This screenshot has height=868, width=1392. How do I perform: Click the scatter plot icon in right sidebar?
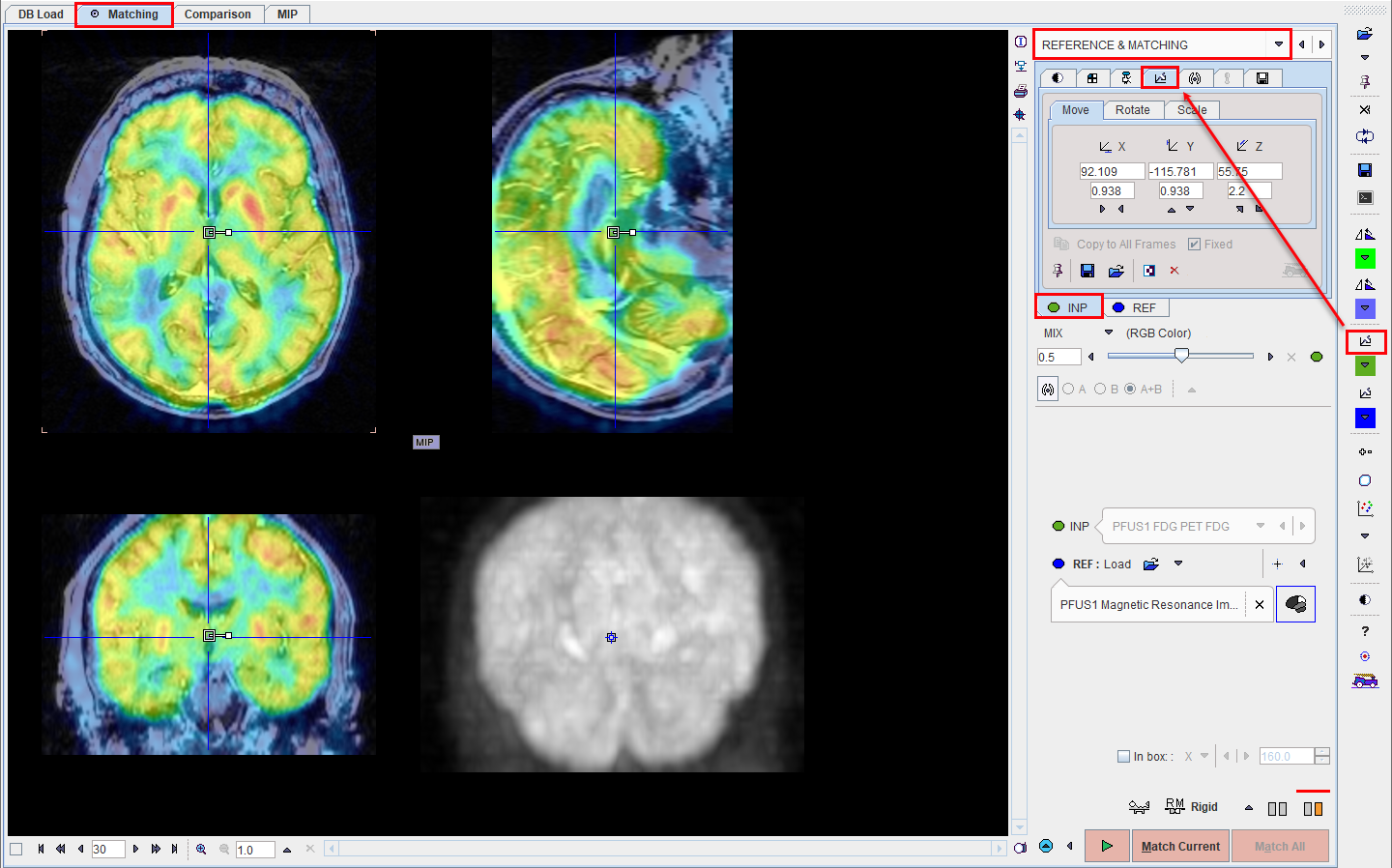click(x=1365, y=507)
